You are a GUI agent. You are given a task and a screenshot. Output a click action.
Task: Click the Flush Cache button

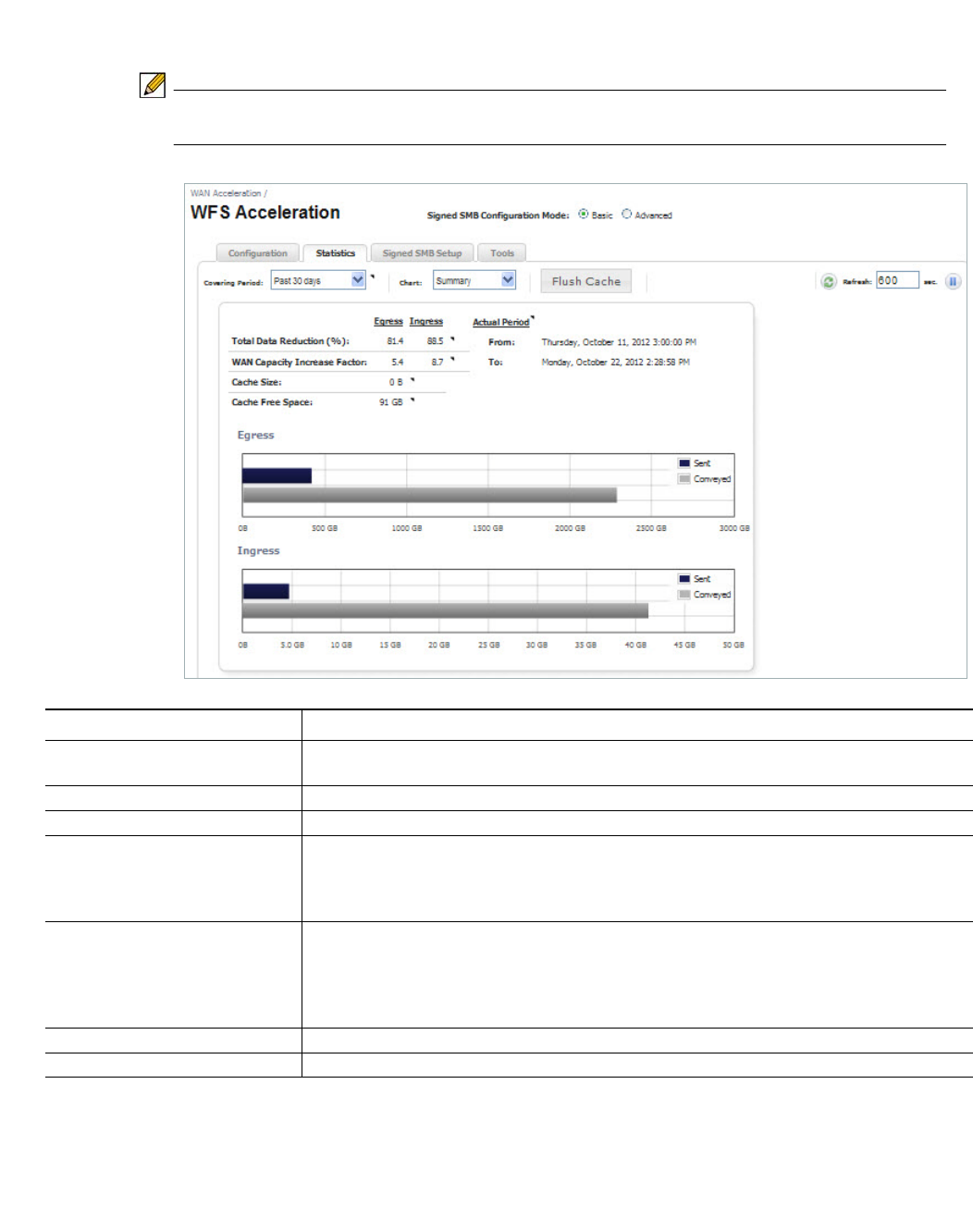point(586,281)
